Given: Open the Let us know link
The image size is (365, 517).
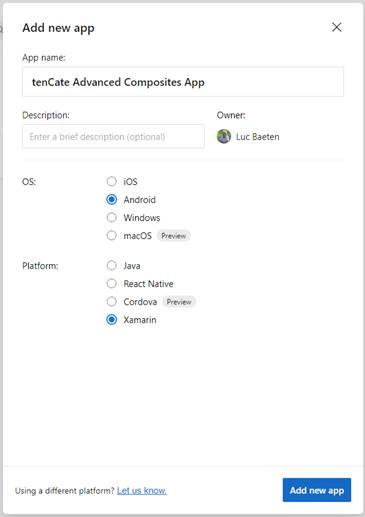Looking at the screenshot, I should click(142, 491).
